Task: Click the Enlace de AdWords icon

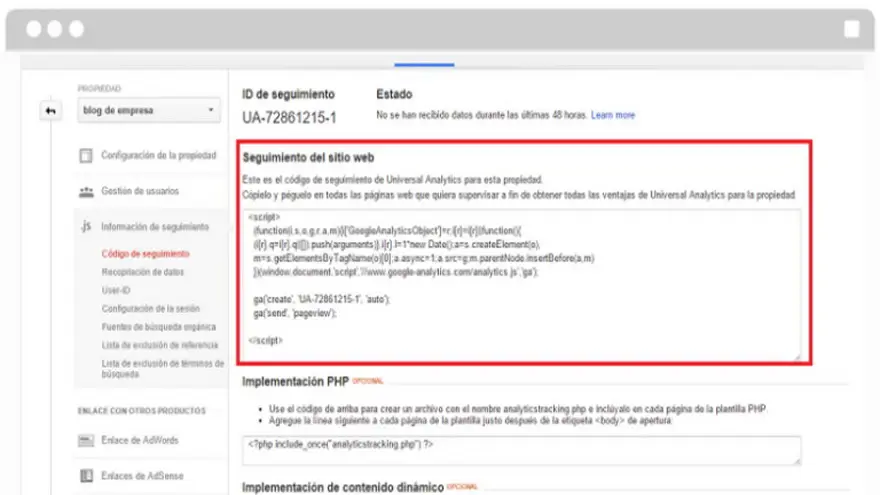Action: 86,441
